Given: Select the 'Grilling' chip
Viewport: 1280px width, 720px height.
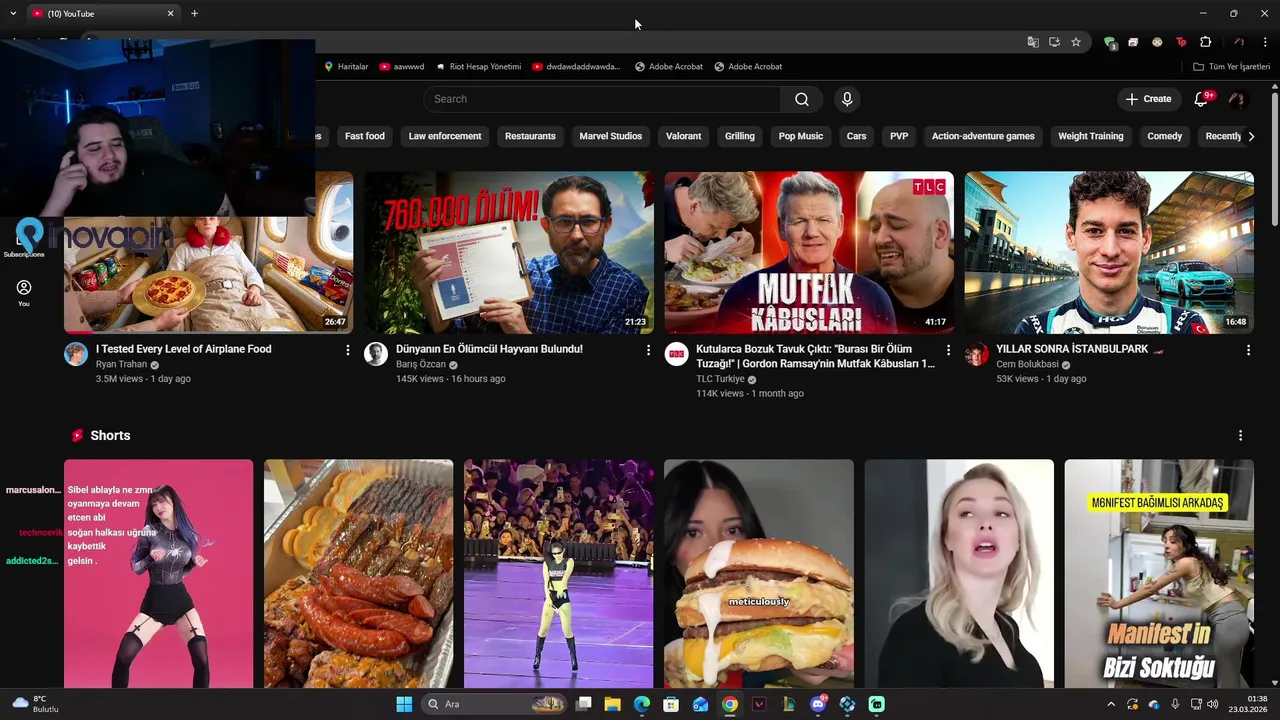Looking at the screenshot, I should coord(740,136).
